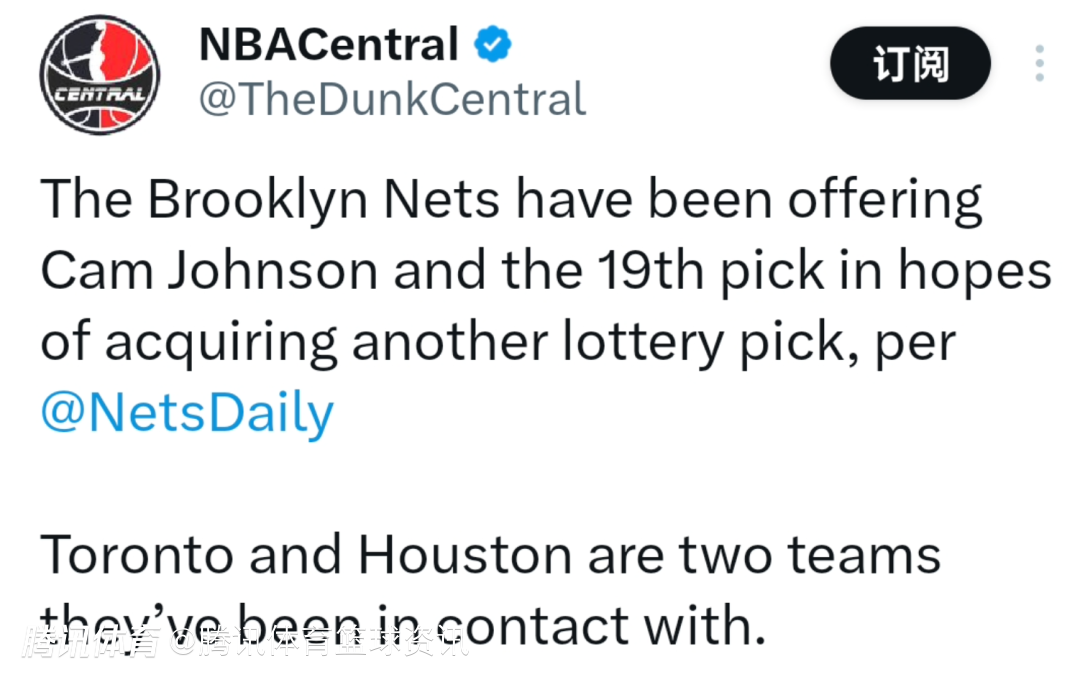Screen dimensions: 1080x677
Task: Click the words "two teams" in the tweet
Action: [x=810, y=555]
